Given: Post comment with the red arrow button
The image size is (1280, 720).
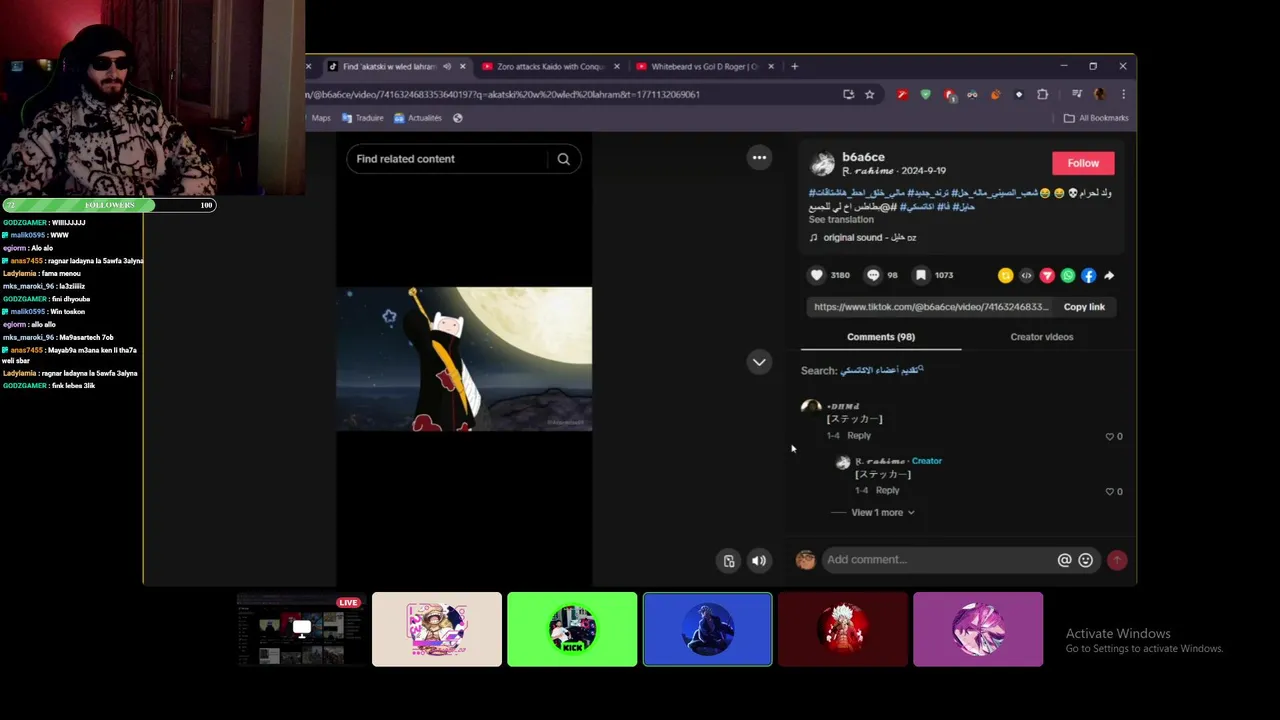Looking at the screenshot, I should [1117, 560].
